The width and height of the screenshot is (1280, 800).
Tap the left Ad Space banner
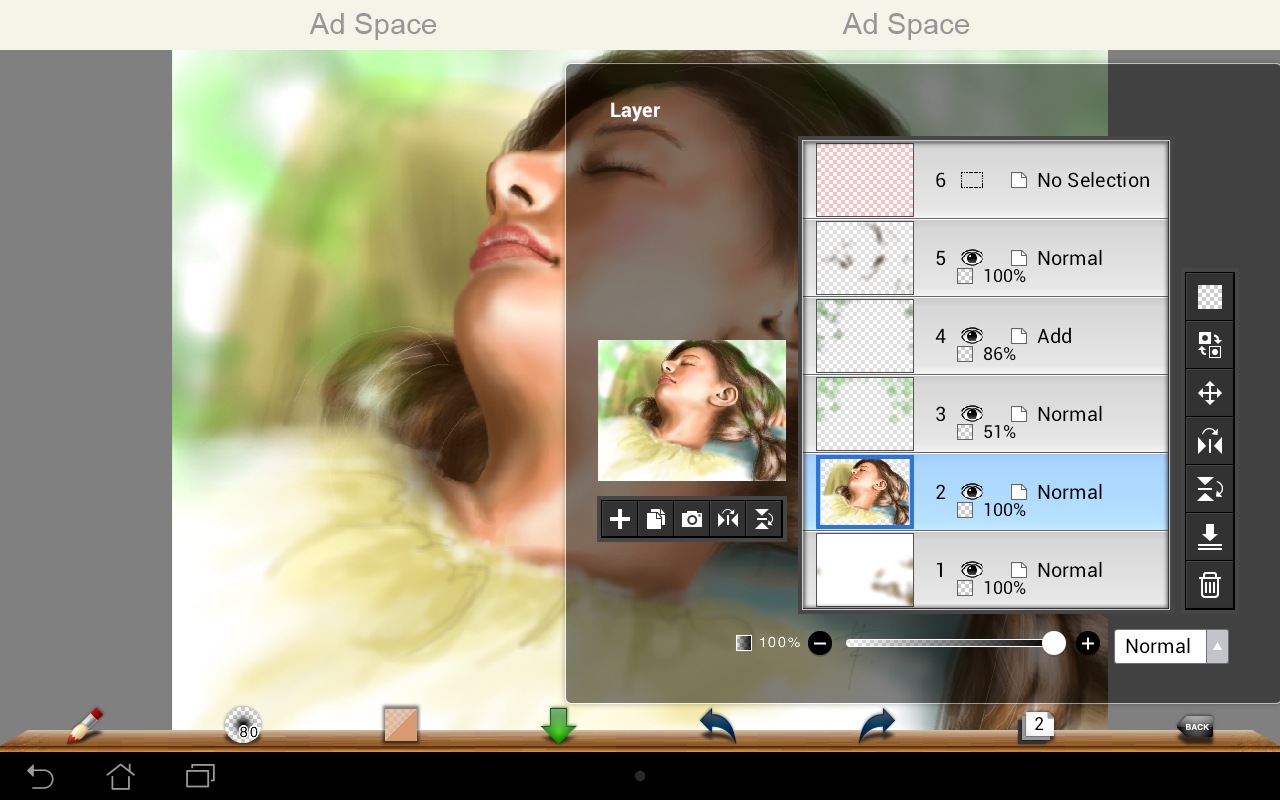373,24
